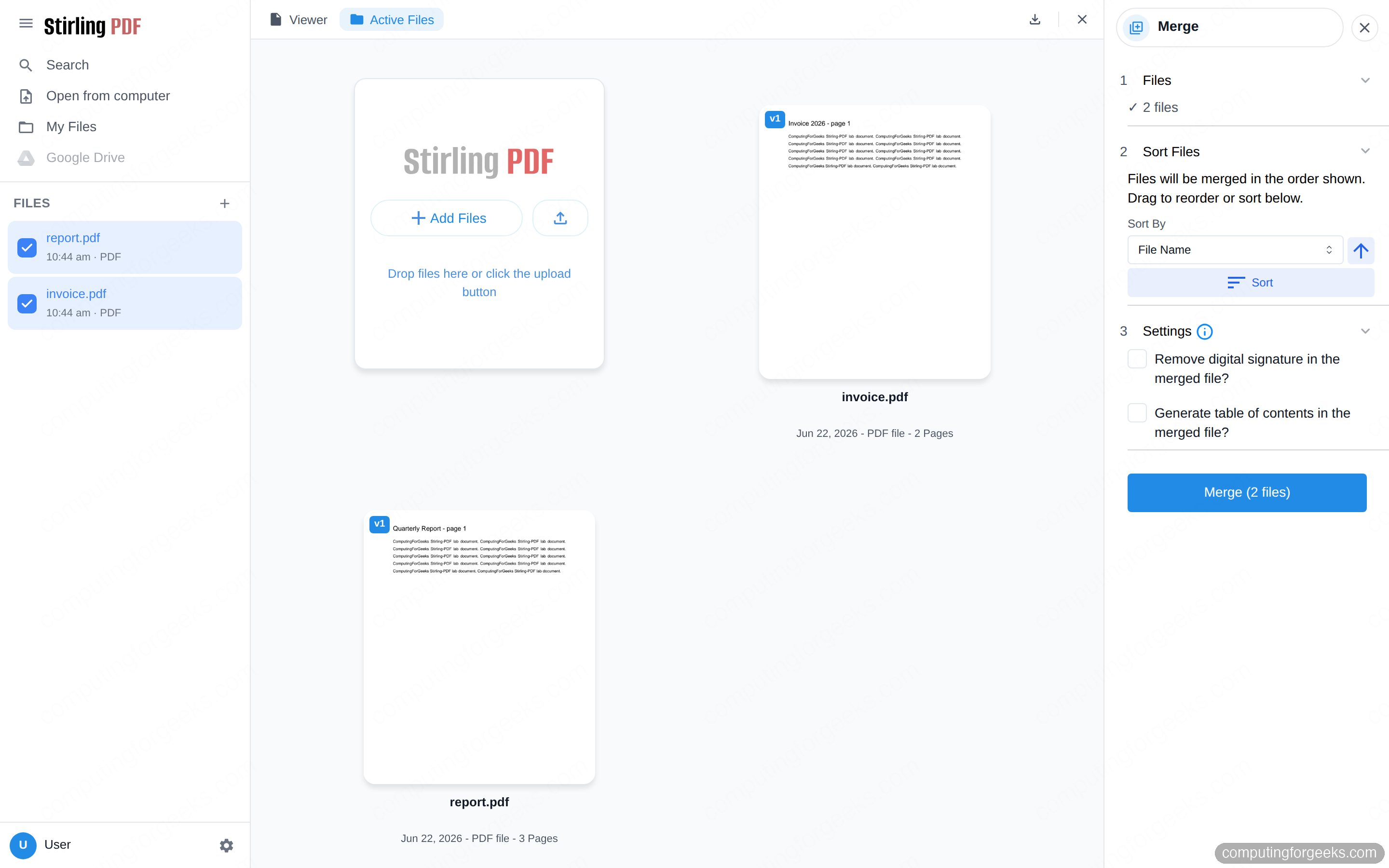Click the Google Drive icon
Viewport: 1389px width, 868px height.
(26, 158)
